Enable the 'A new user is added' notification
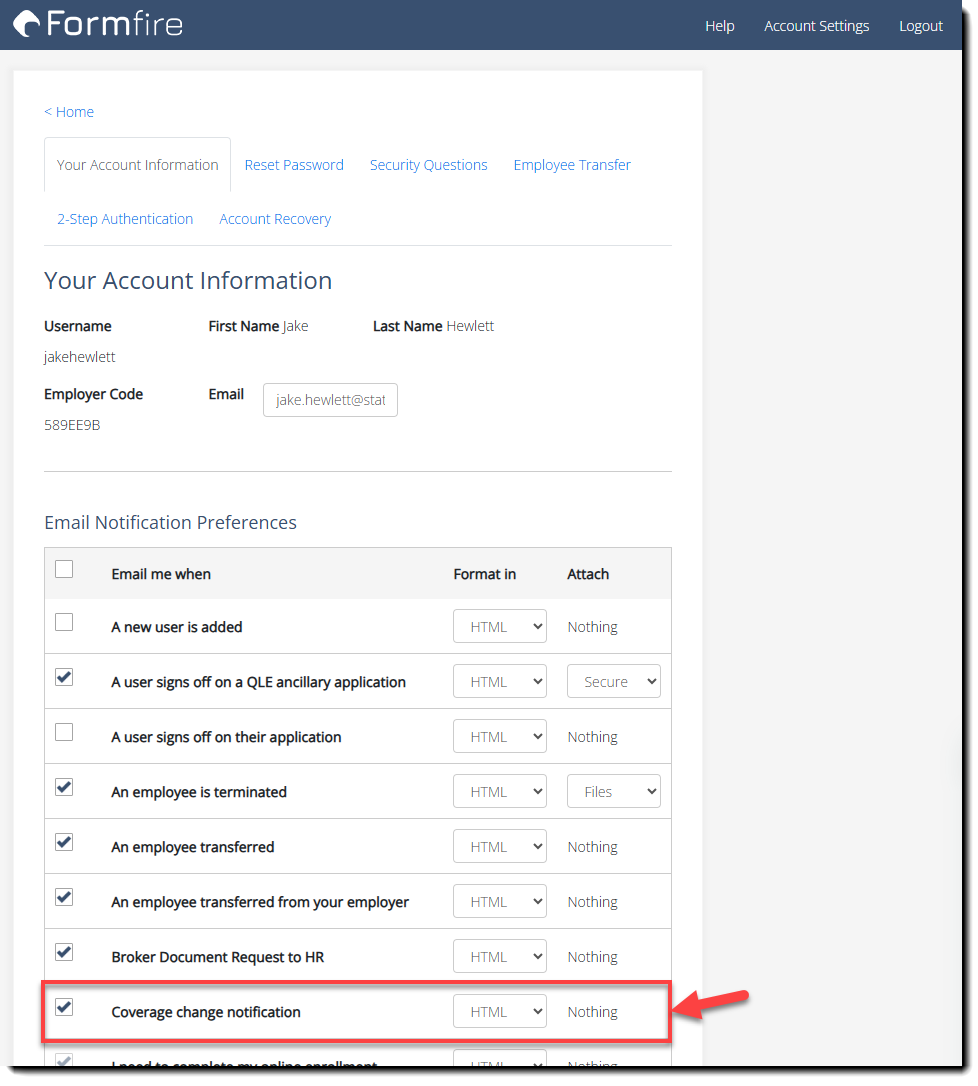 (x=63, y=620)
